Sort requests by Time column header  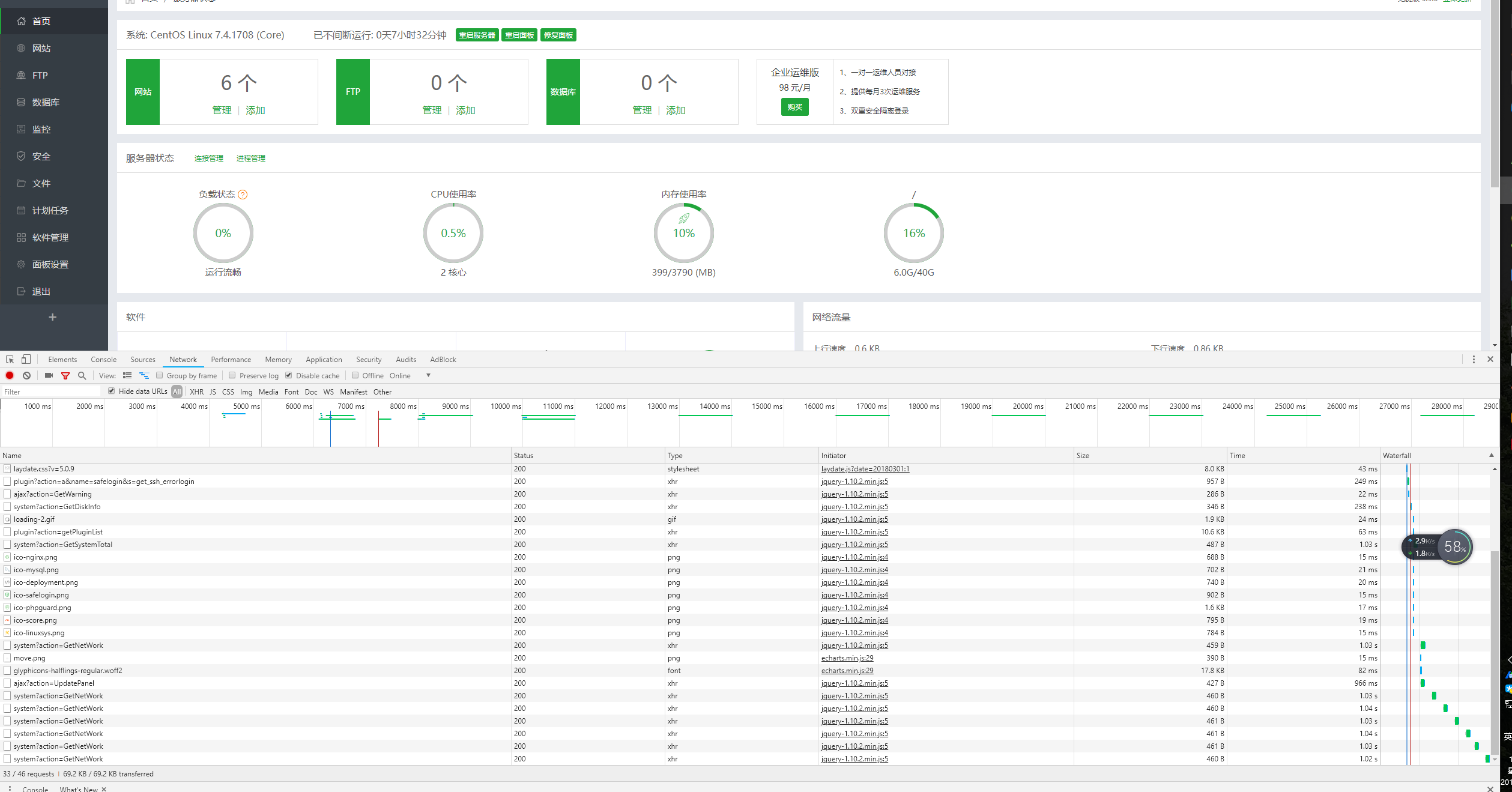tap(1304, 455)
